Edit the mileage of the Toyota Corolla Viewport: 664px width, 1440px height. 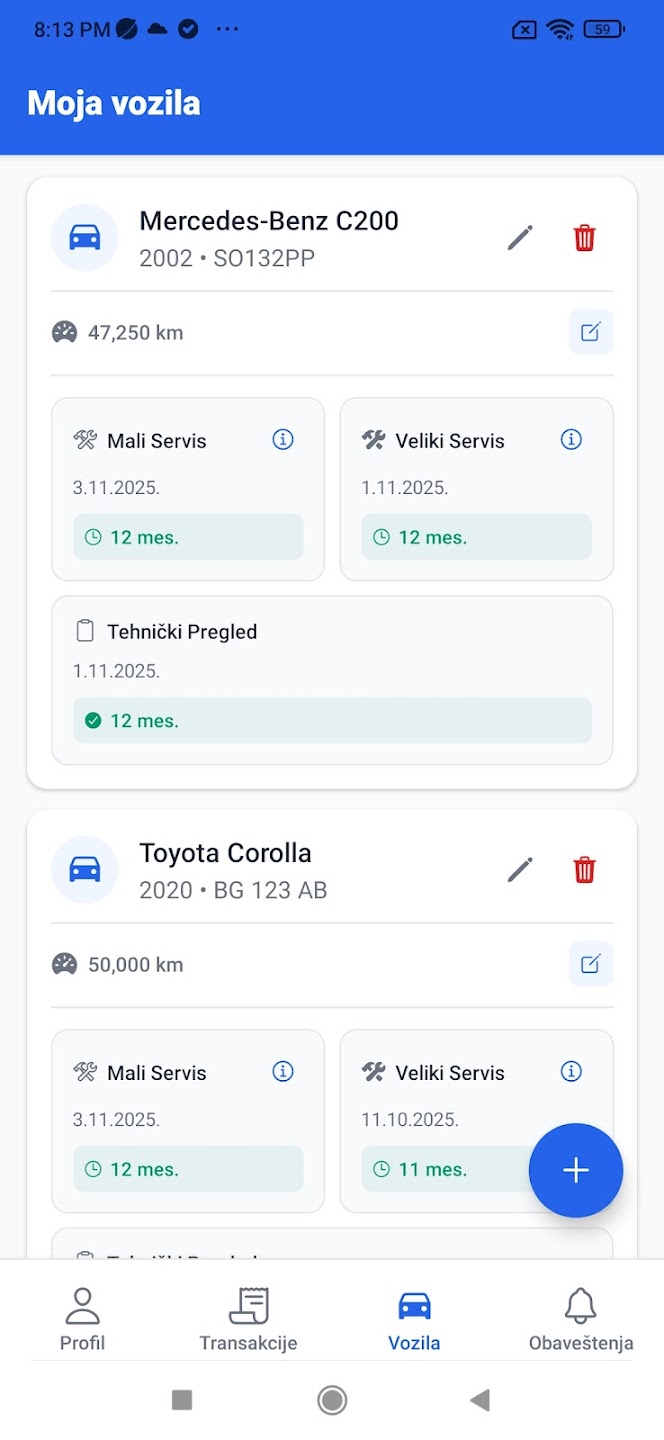point(591,963)
